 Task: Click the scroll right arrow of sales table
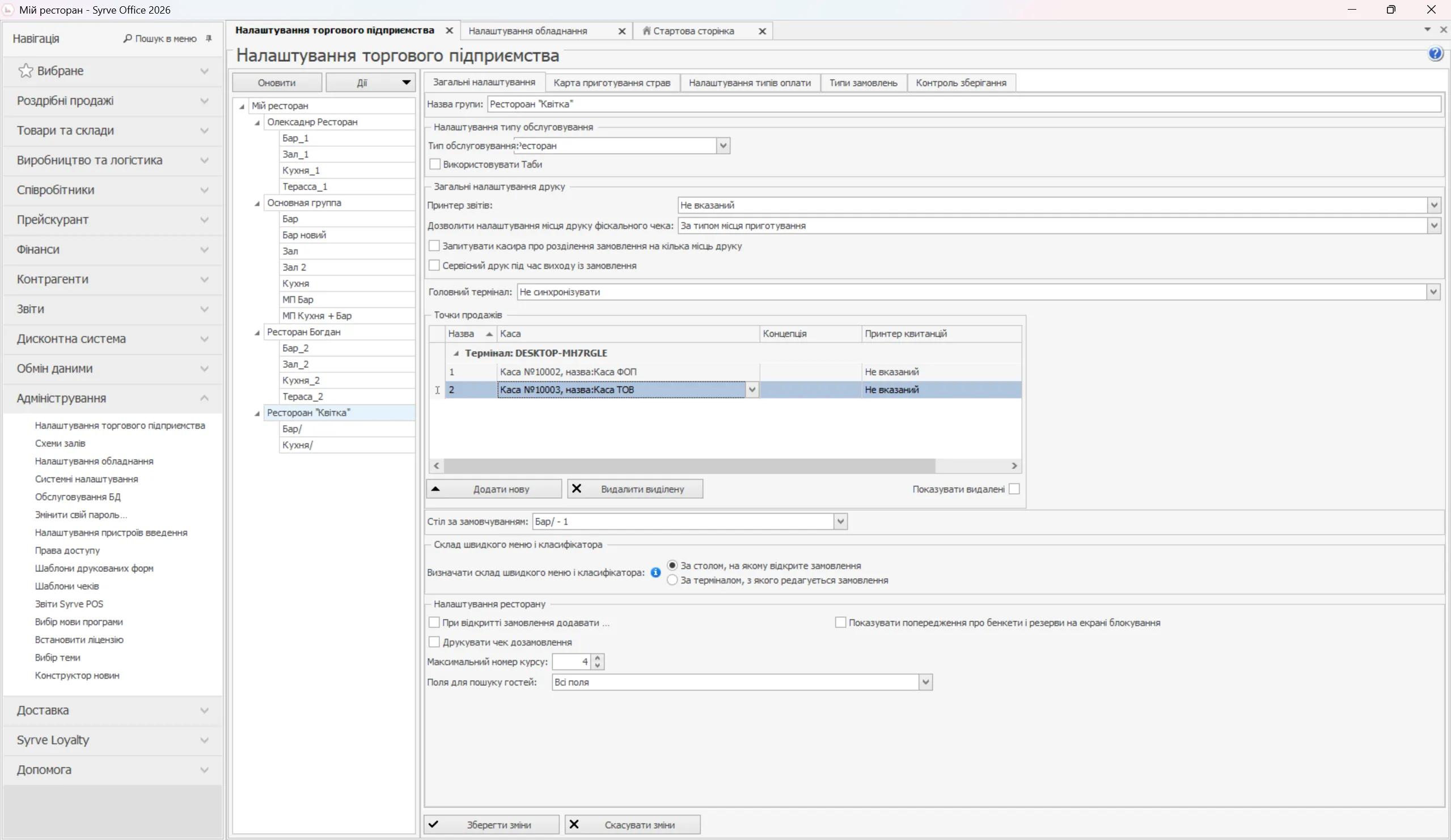tap(1014, 465)
